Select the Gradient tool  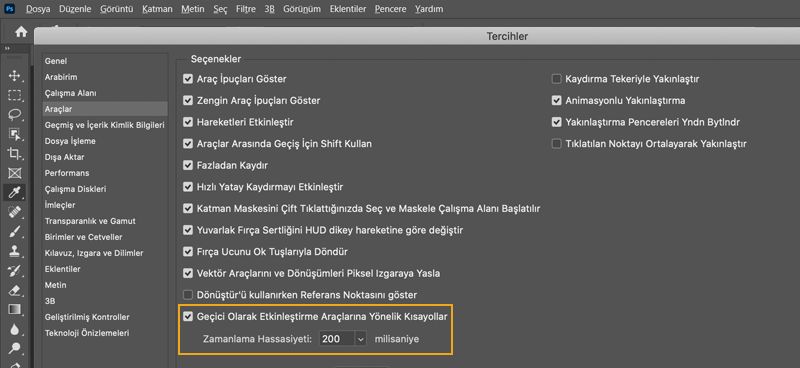(x=14, y=309)
